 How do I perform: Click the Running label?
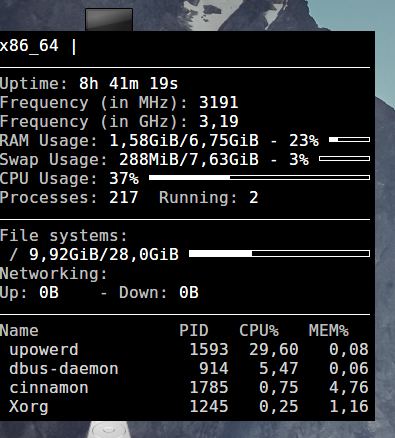pos(198,197)
